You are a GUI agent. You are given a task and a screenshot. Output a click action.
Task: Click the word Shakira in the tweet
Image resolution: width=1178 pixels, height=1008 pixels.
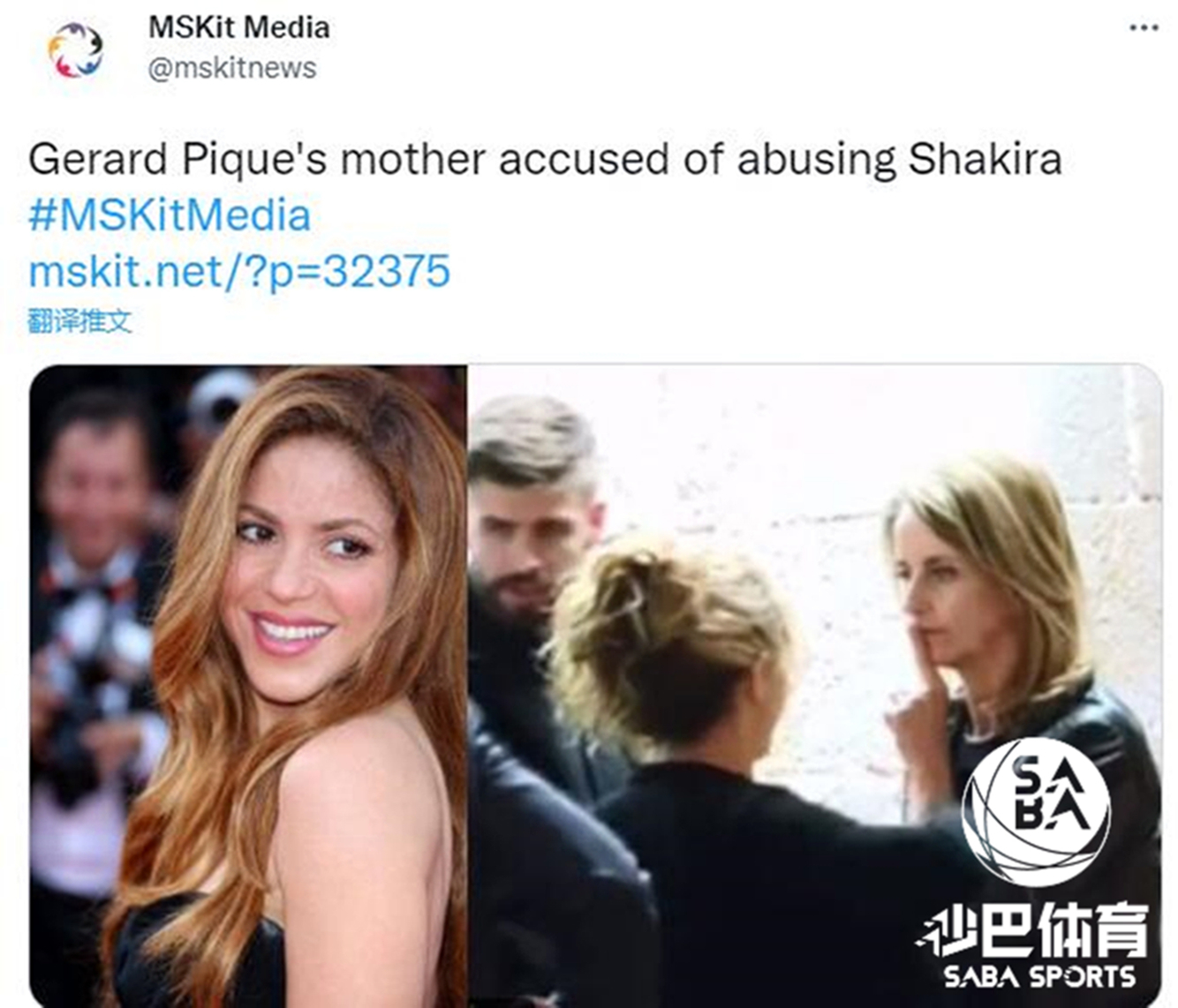pos(985,160)
